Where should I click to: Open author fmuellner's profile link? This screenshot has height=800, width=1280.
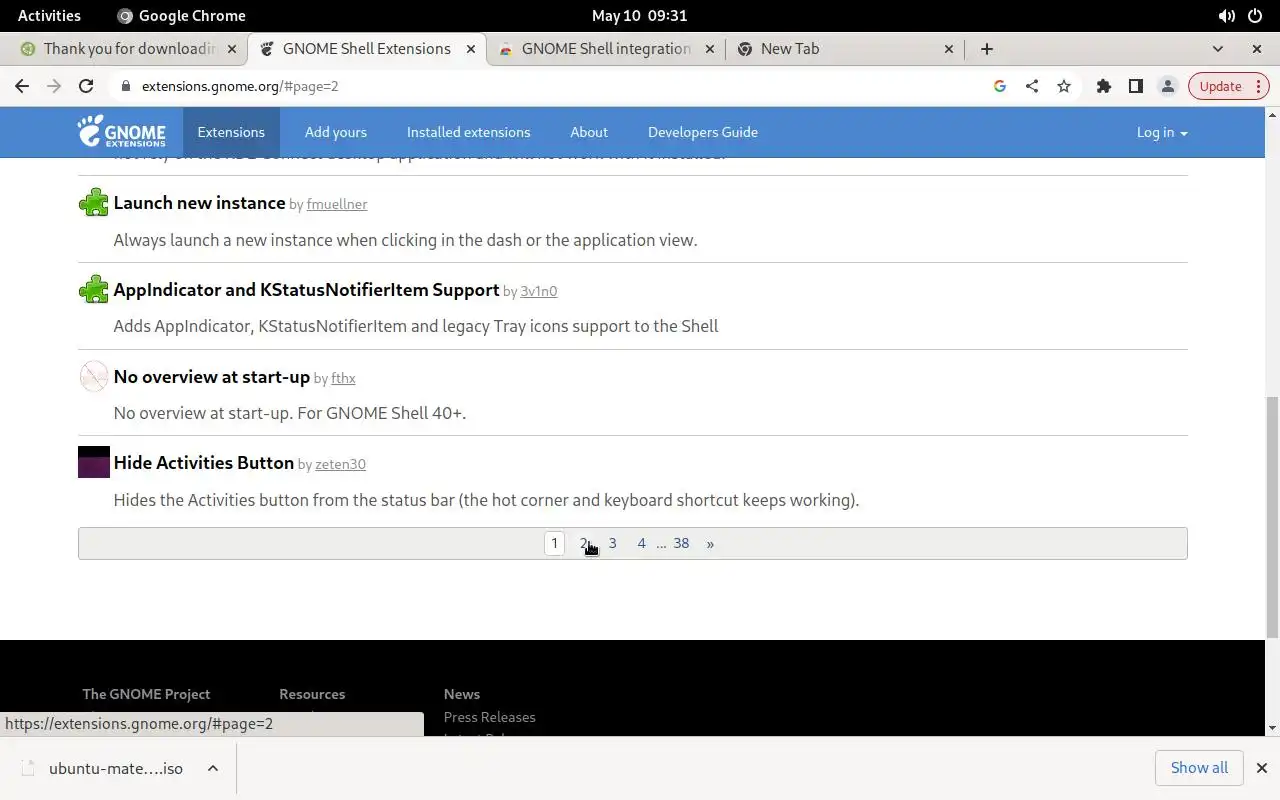pyautogui.click(x=337, y=204)
